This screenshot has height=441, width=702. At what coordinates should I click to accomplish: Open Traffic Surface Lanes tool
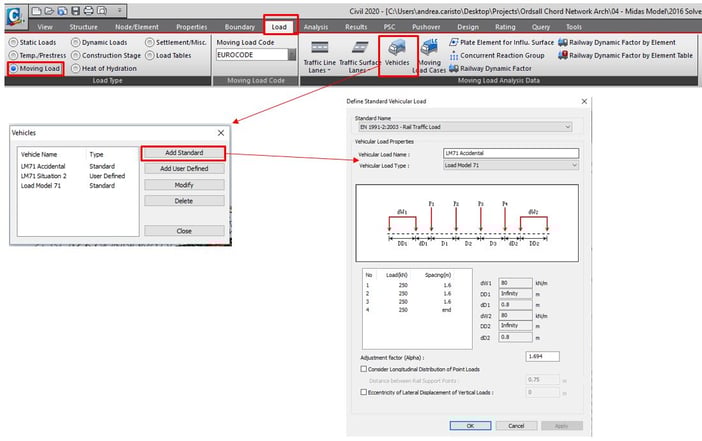click(359, 56)
